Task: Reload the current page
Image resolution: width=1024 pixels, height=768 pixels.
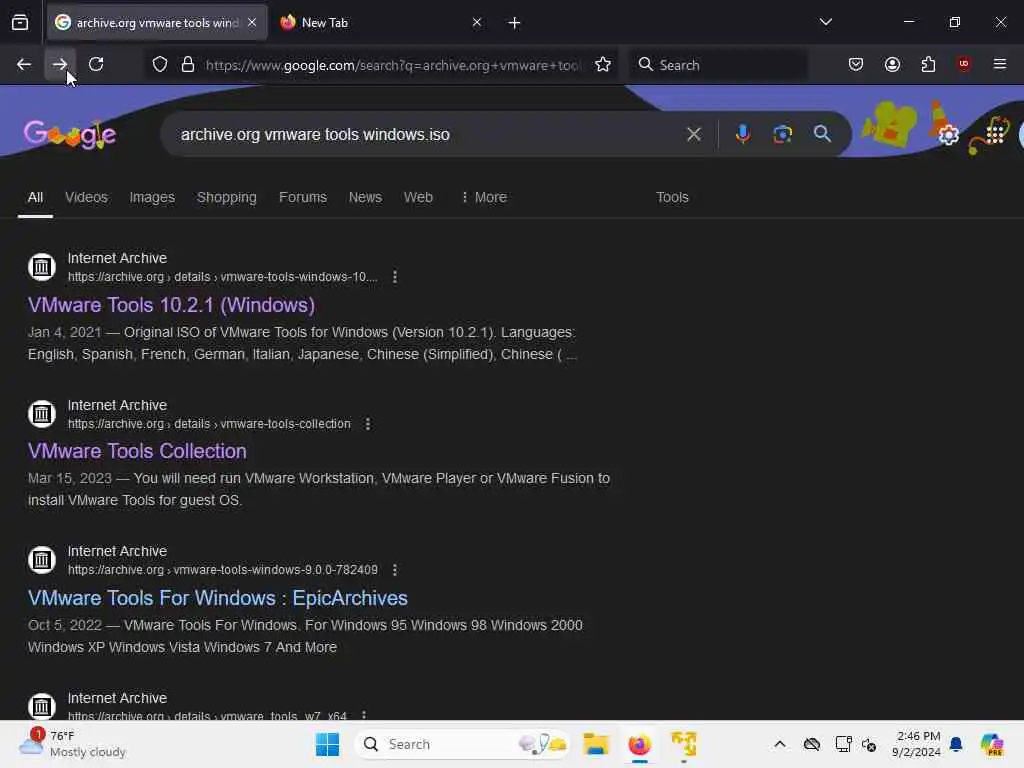Action: [96, 64]
